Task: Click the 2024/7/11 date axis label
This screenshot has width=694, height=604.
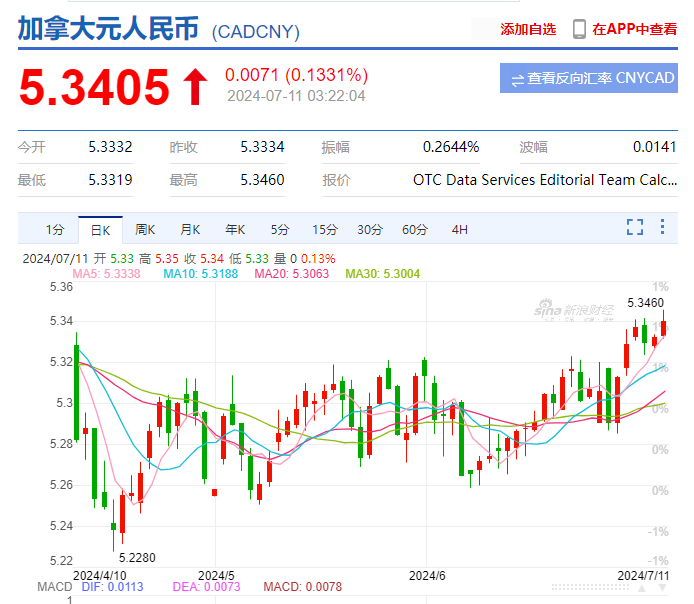Action: point(643,576)
